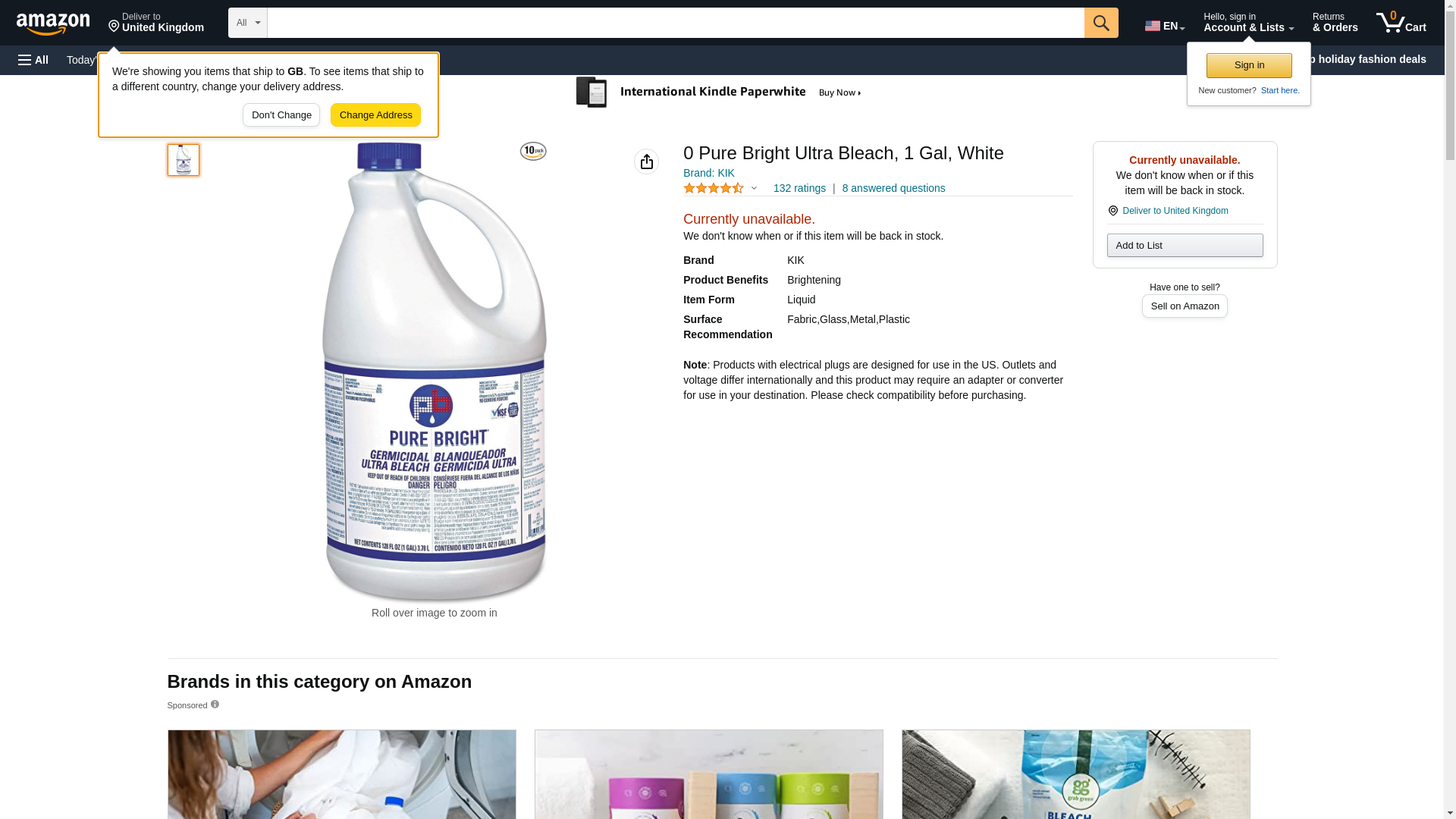This screenshot has width=1456, height=819.
Task: Click the search magnifier Go button
Action: click(x=1101, y=23)
